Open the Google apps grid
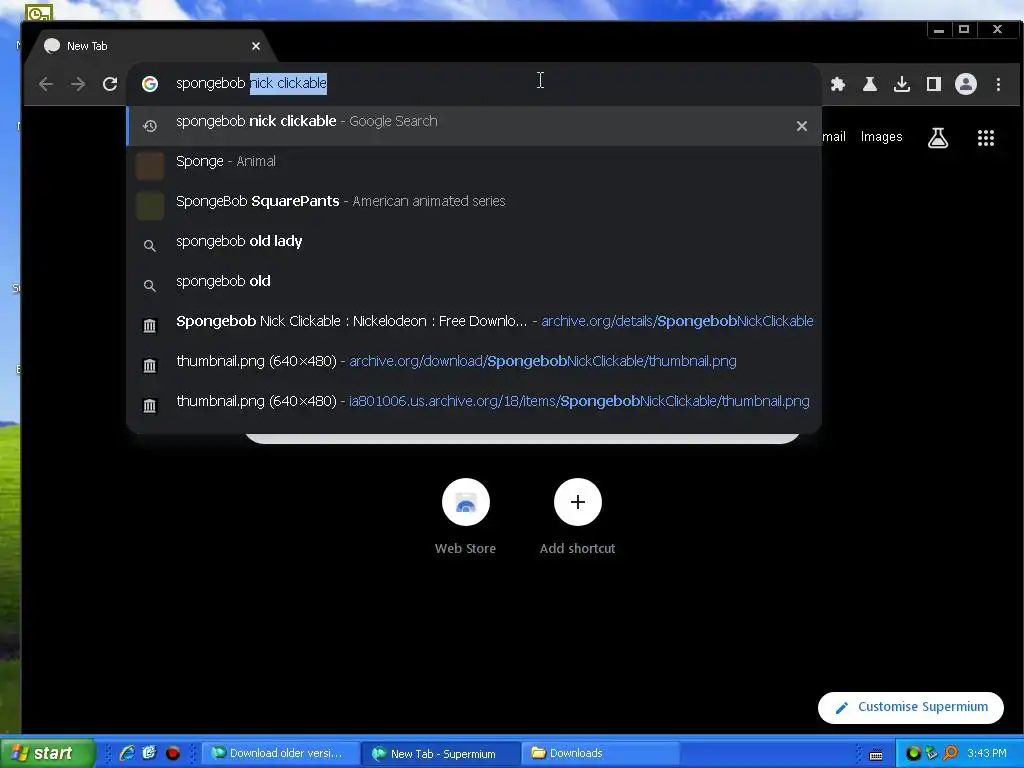This screenshot has height=768, width=1024. click(x=985, y=137)
